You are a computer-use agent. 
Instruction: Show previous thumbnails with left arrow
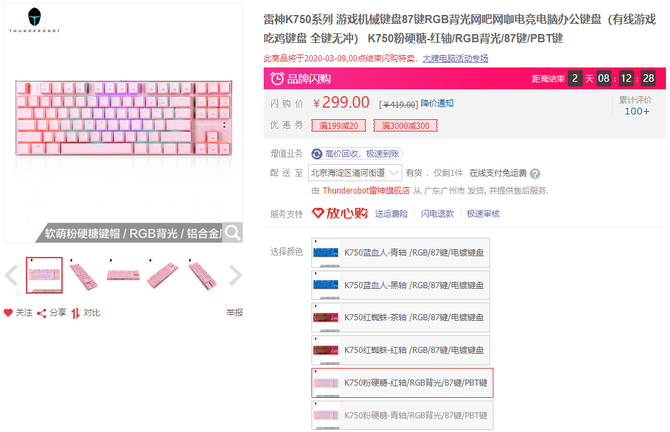tap(11, 275)
